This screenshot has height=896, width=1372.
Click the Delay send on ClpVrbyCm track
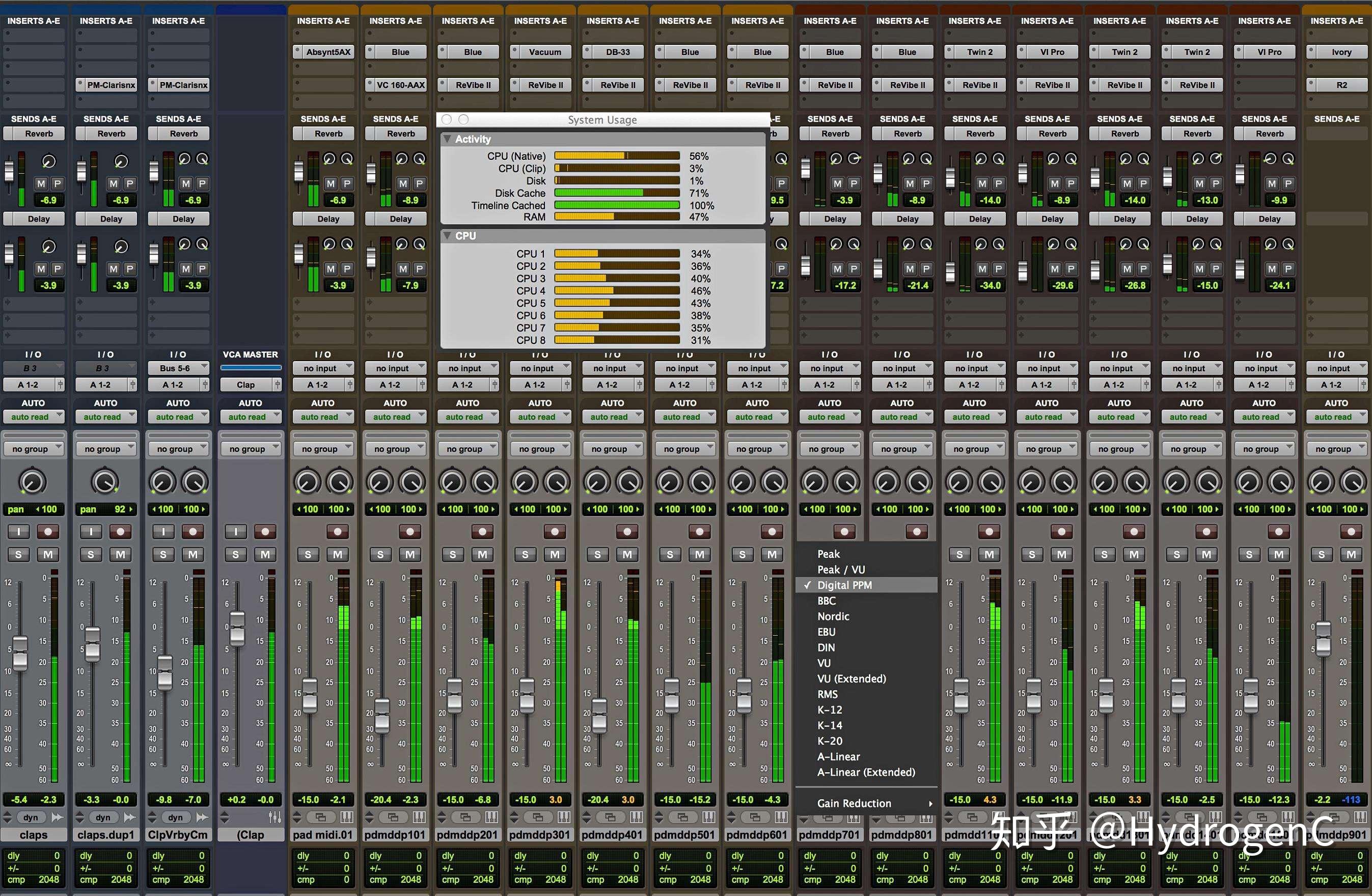pyautogui.click(x=183, y=219)
